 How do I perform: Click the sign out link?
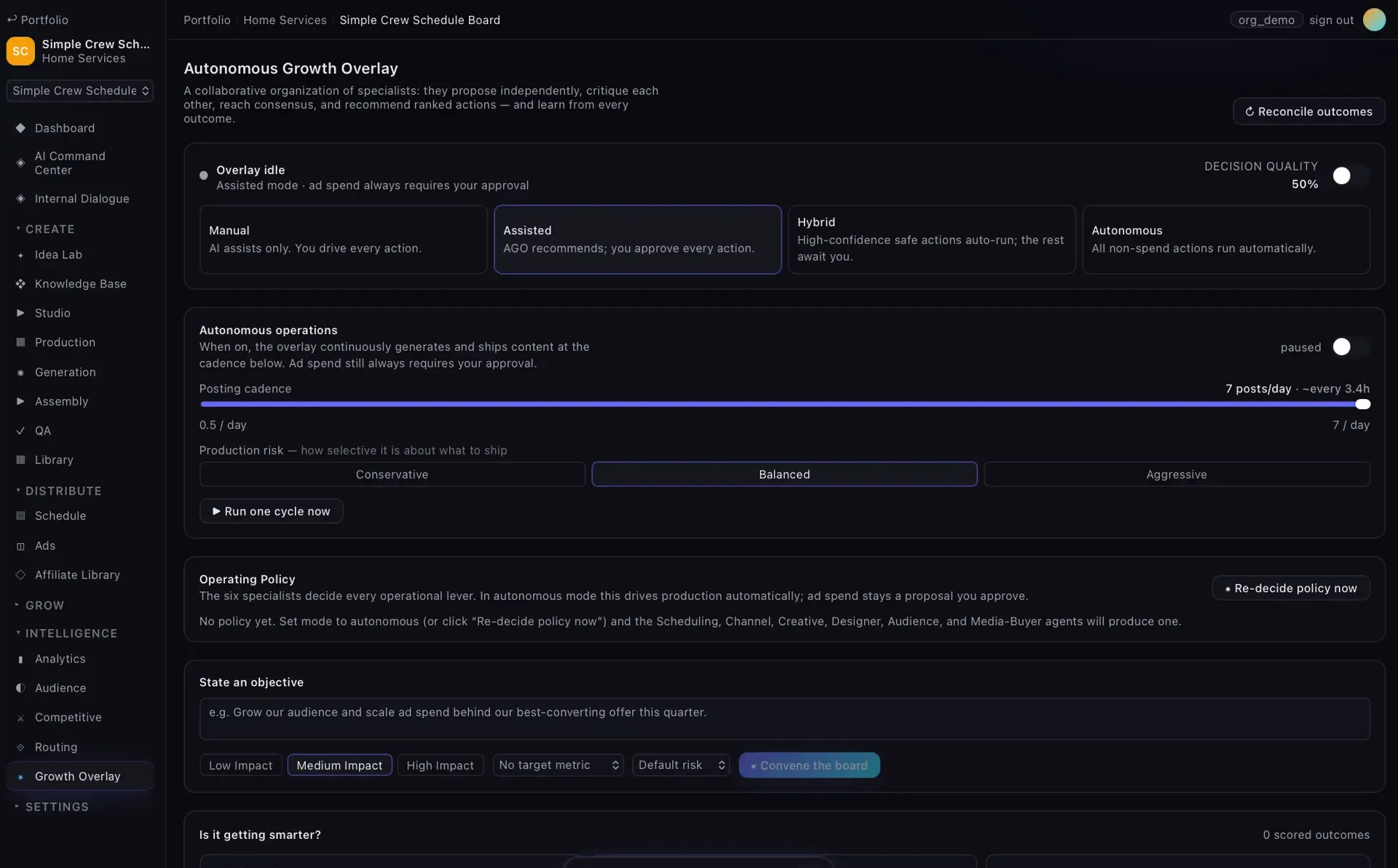tap(1331, 20)
